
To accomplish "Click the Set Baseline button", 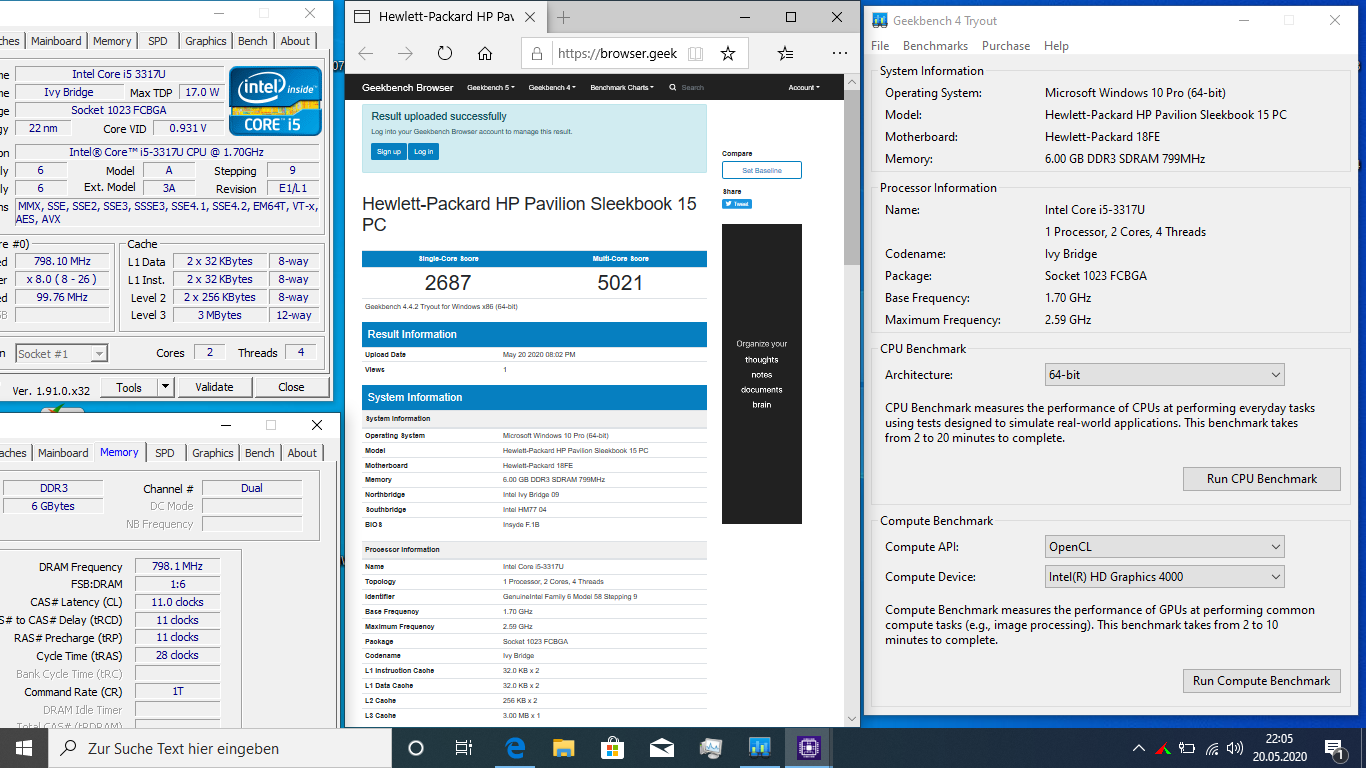I will (x=762, y=170).
